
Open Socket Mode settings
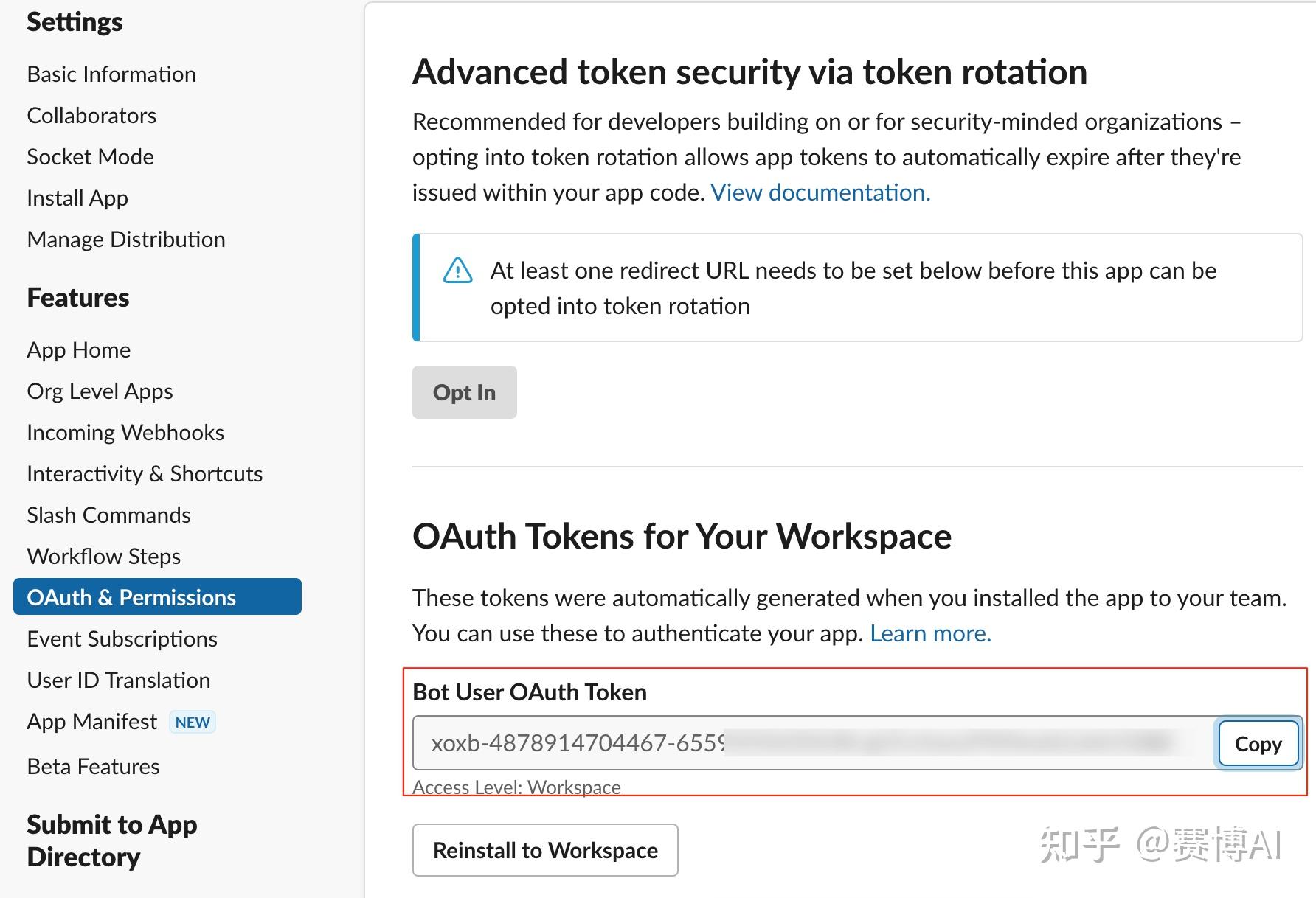(x=90, y=157)
